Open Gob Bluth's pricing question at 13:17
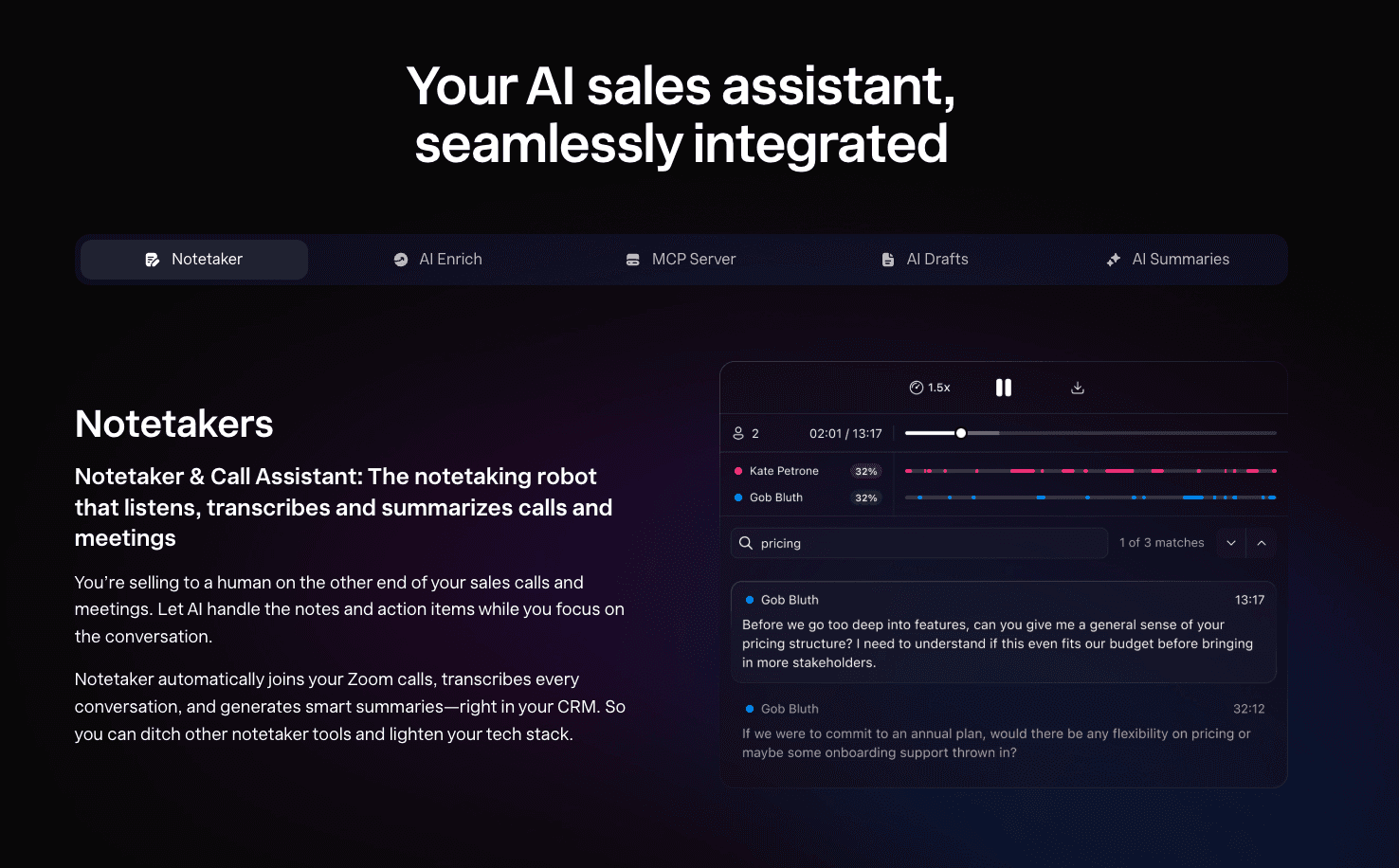Image resolution: width=1399 pixels, height=868 pixels. (x=1004, y=632)
